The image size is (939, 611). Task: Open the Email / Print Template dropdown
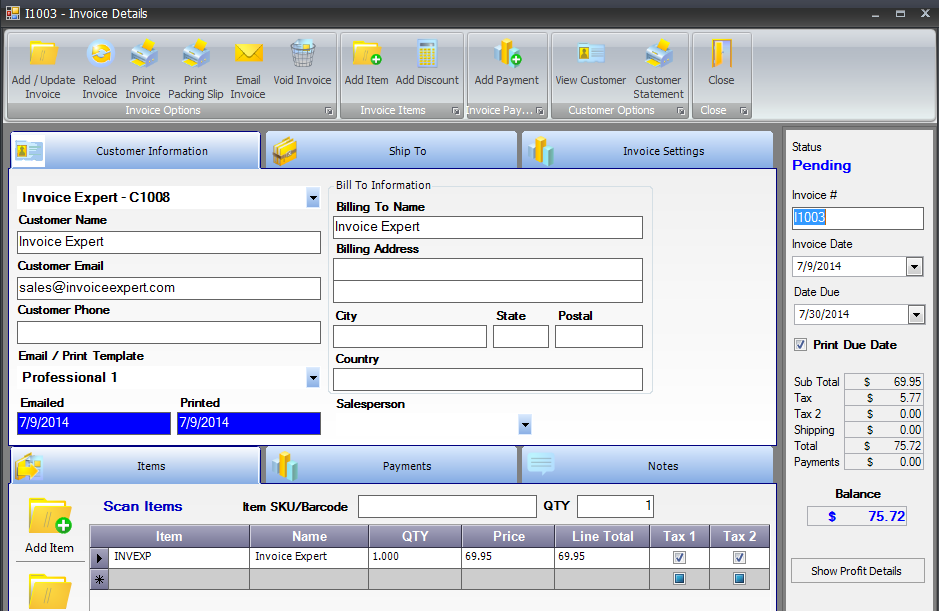point(313,378)
